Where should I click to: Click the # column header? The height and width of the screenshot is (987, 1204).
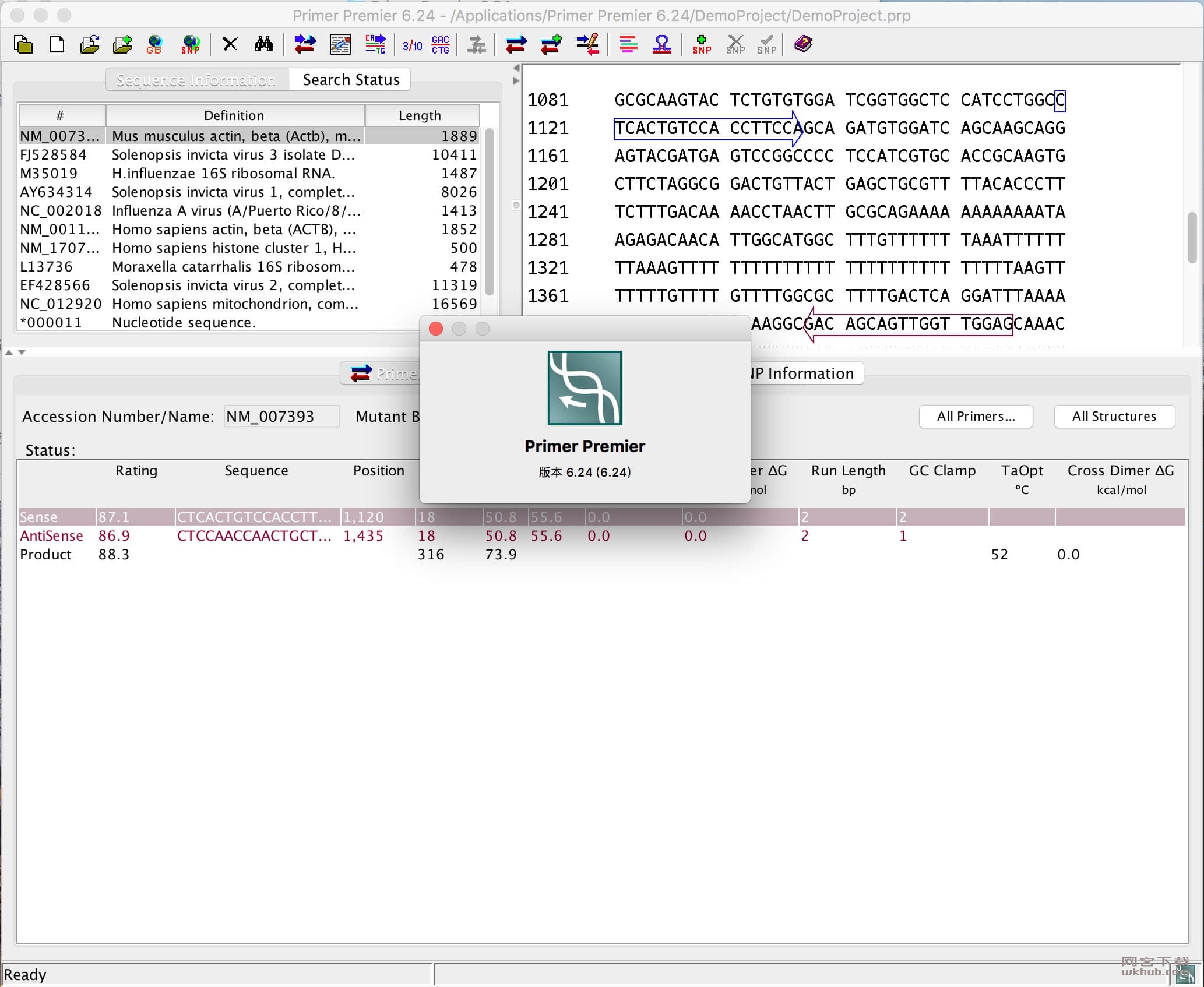(x=61, y=115)
